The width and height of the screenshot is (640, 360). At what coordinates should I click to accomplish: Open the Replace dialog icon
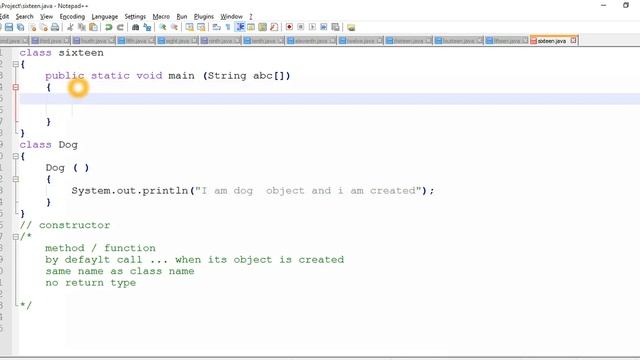(147, 27)
